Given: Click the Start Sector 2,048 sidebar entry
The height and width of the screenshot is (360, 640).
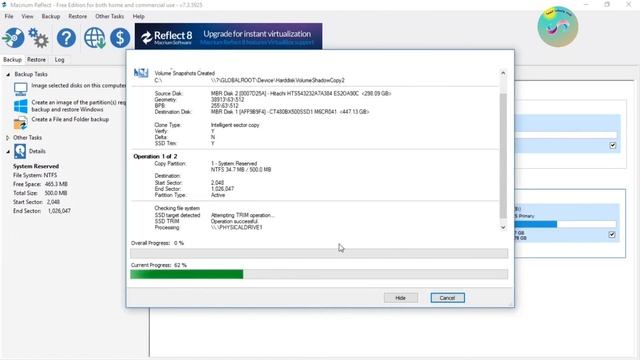Looking at the screenshot, I should tap(36, 202).
